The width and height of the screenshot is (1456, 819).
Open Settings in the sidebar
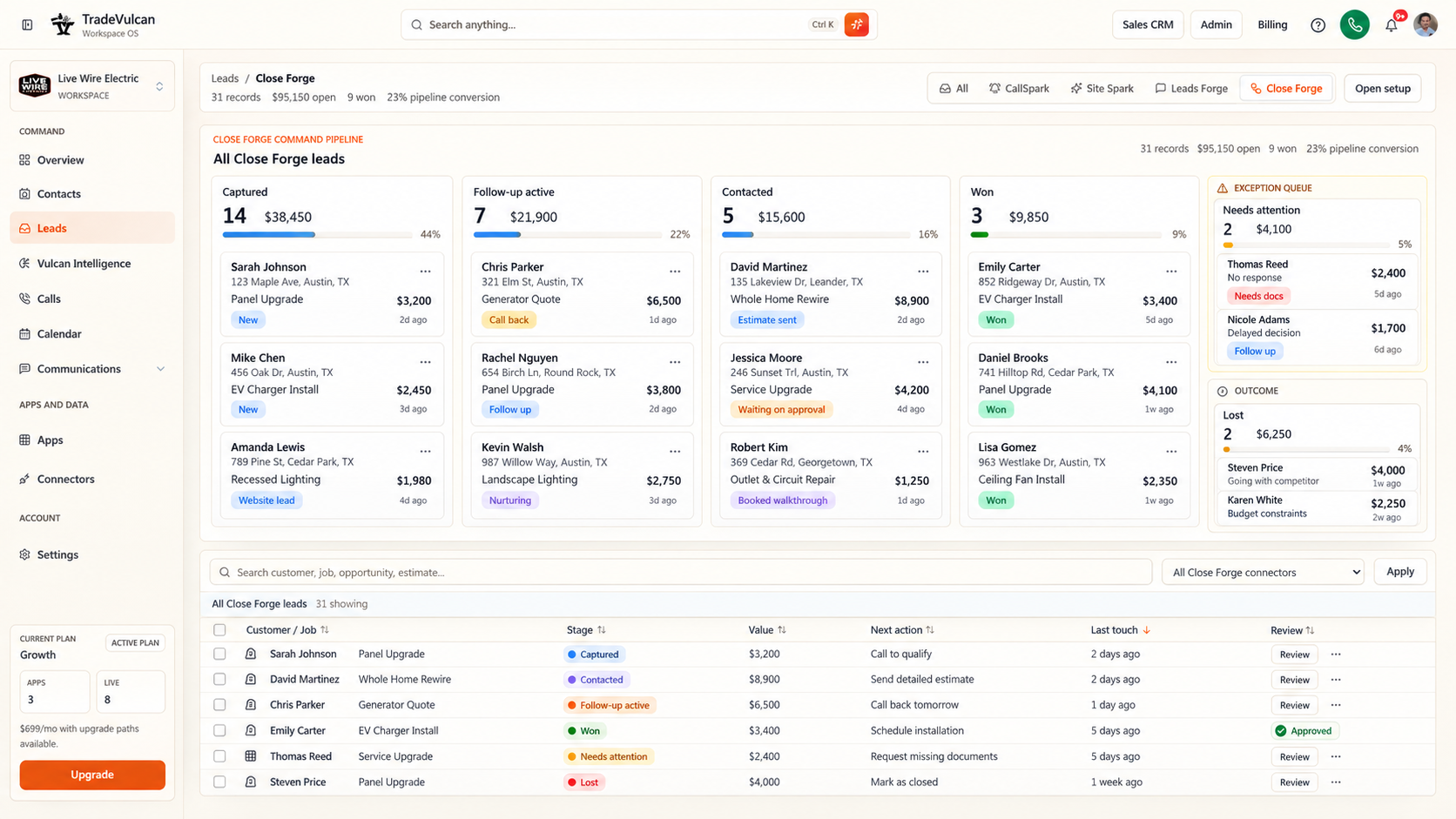pos(92,555)
